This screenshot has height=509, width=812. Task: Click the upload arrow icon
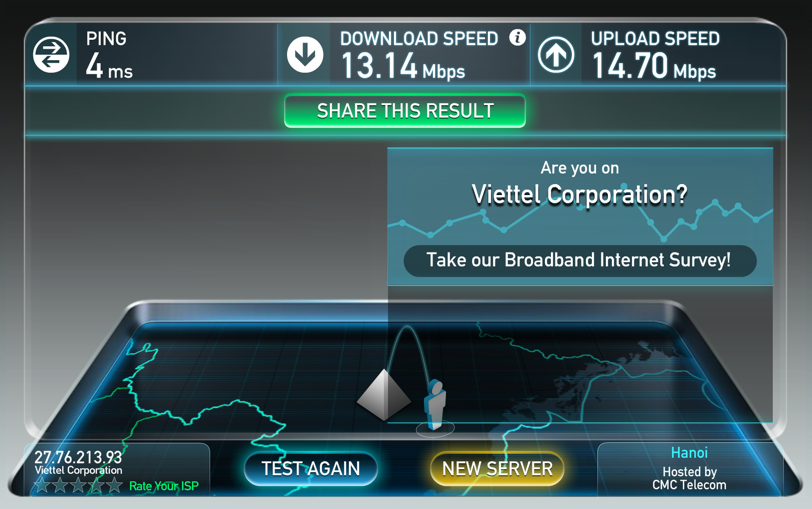coord(556,54)
